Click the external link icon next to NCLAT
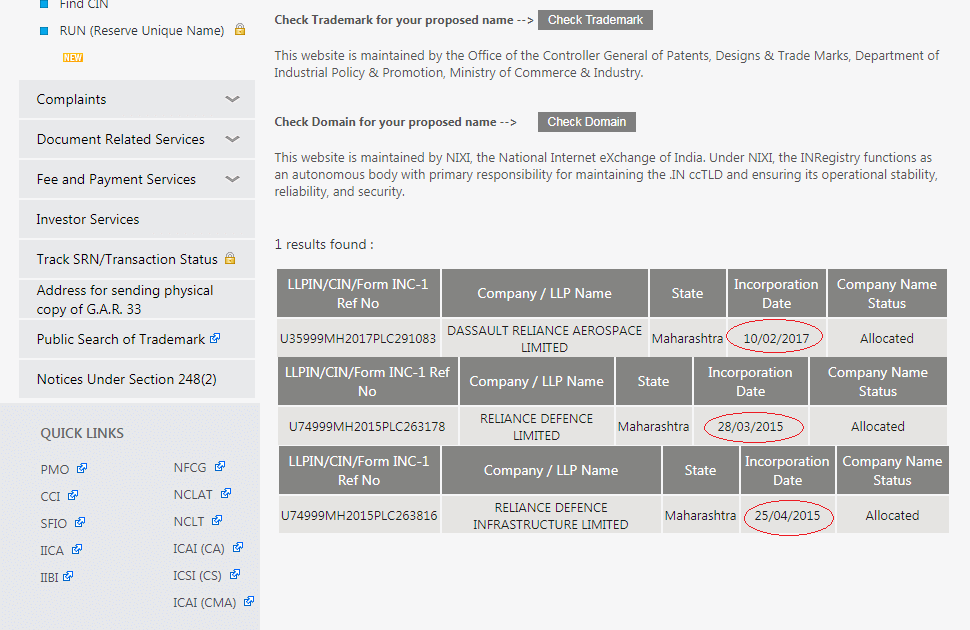Screen dimensions: 970x630 pyautogui.click(x=226, y=493)
